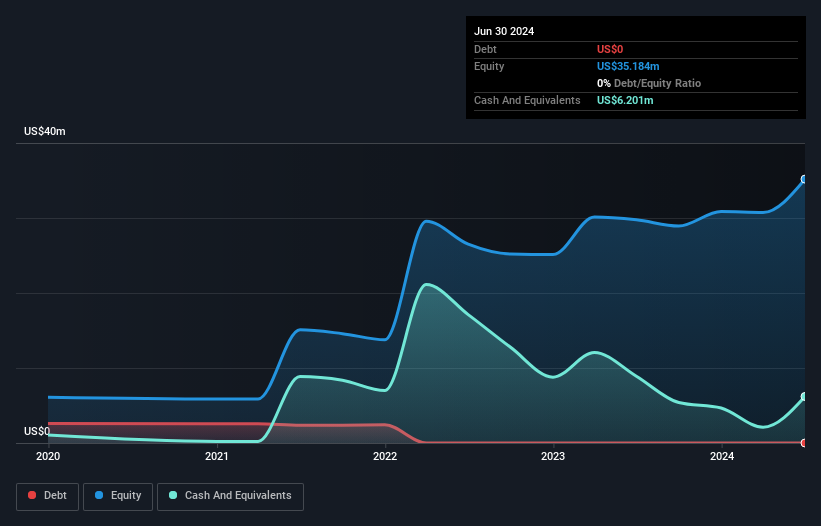The width and height of the screenshot is (821, 526).
Task: Click the US$6.201m cash value
Action: (x=625, y=100)
